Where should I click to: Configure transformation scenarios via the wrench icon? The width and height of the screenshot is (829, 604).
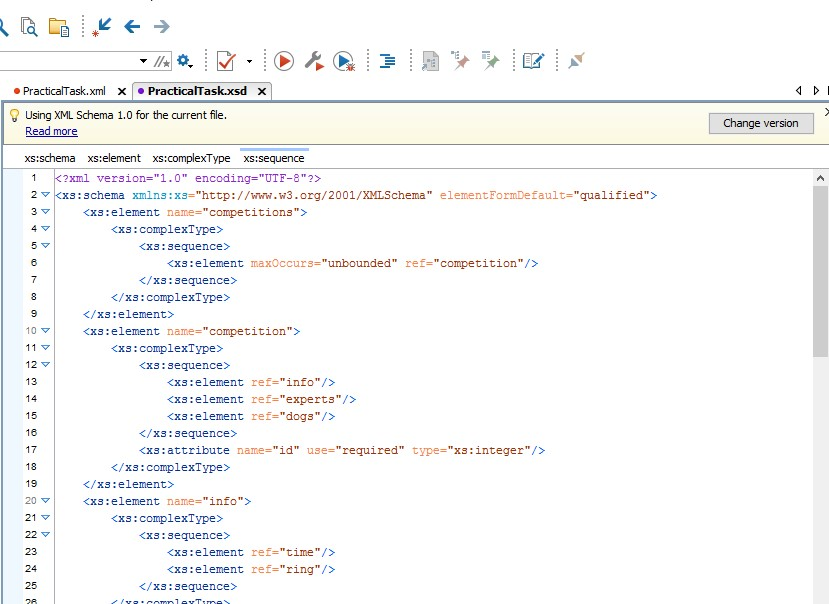pos(315,60)
